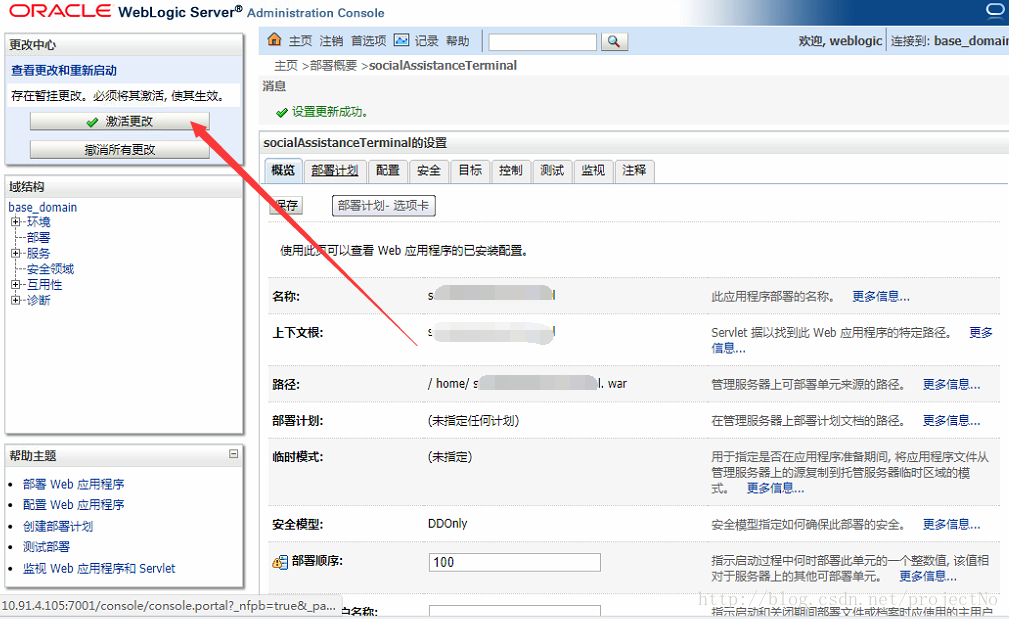Click 更多信息 link for 路径 row
Image resolution: width=1009 pixels, height=619 pixels.
[952, 385]
